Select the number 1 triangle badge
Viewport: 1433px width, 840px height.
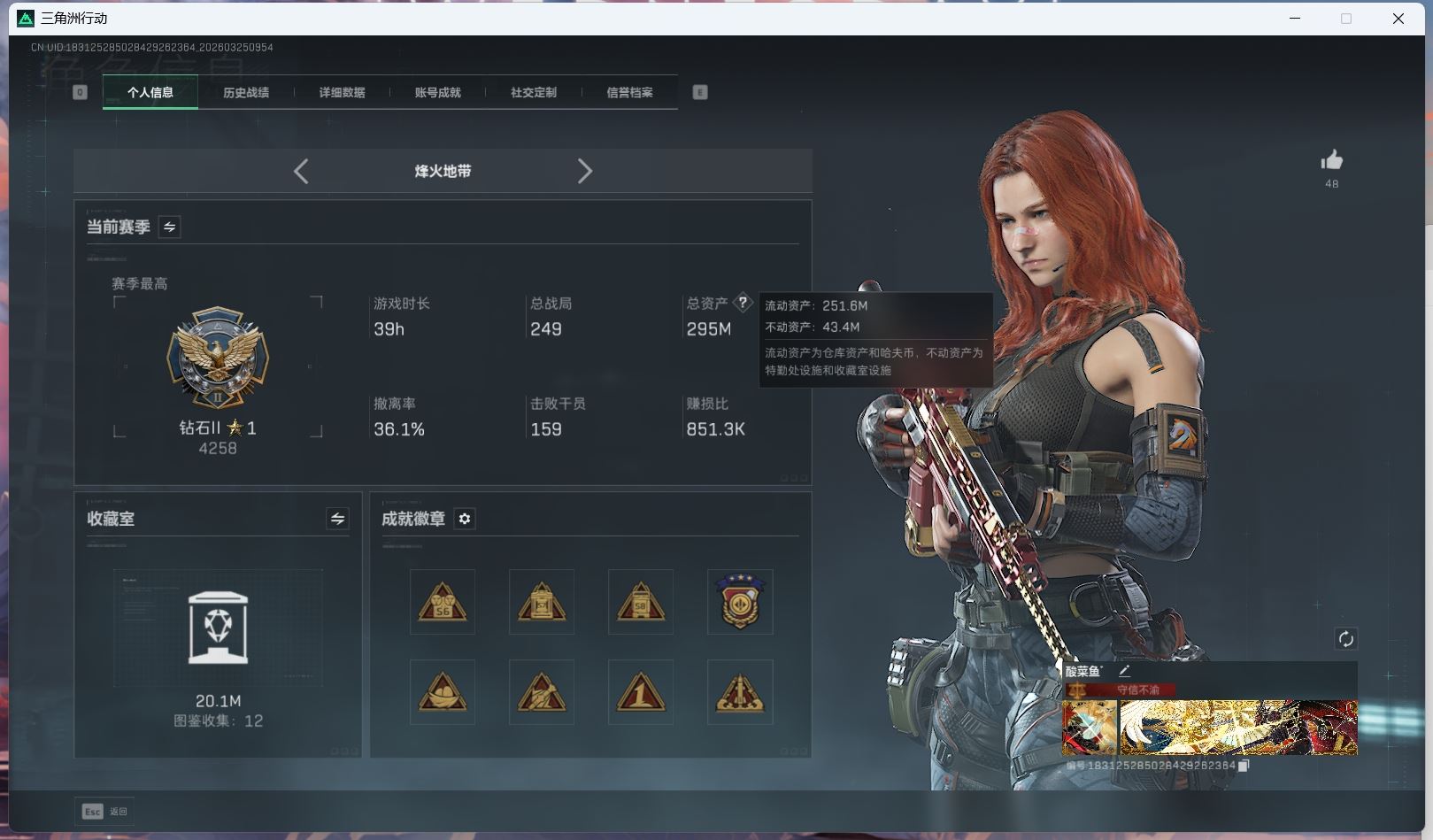tap(641, 692)
